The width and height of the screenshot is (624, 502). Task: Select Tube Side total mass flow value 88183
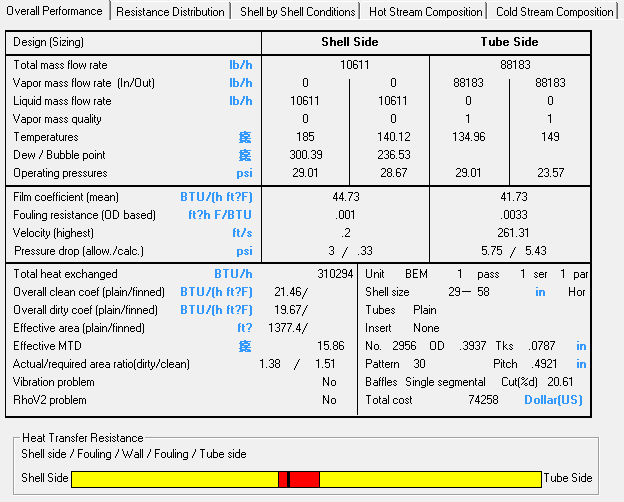tap(515, 65)
